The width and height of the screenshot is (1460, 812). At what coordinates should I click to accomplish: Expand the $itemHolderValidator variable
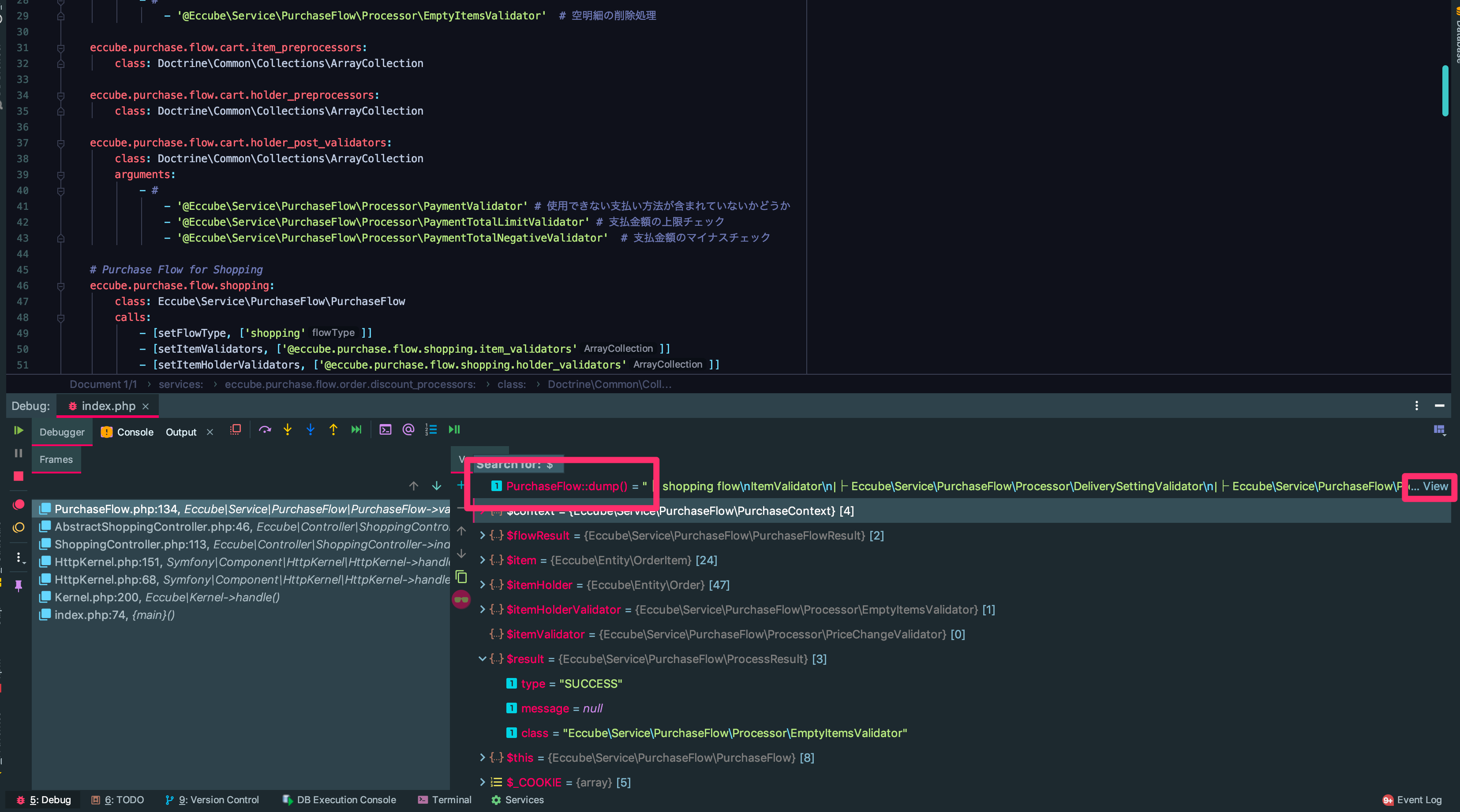[482, 609]
